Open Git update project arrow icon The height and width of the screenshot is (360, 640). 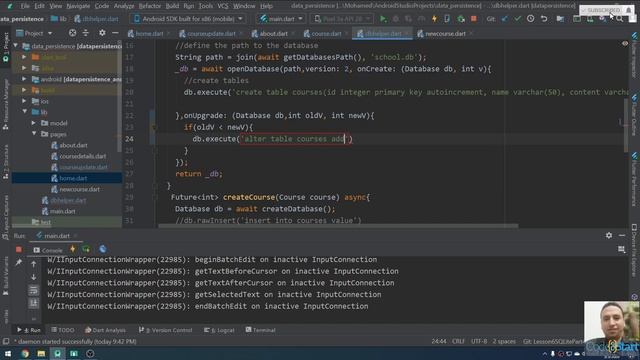point(505,19)
